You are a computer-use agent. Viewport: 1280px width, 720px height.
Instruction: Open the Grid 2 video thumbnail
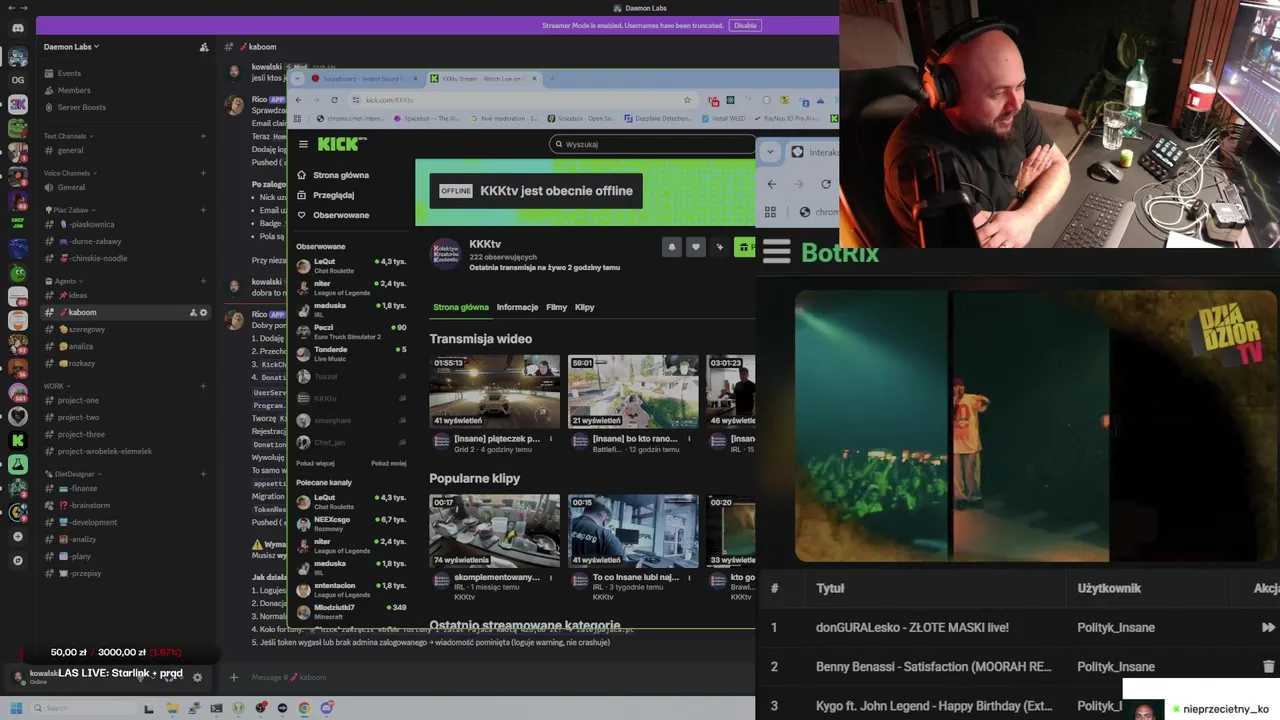coord(494,392)
